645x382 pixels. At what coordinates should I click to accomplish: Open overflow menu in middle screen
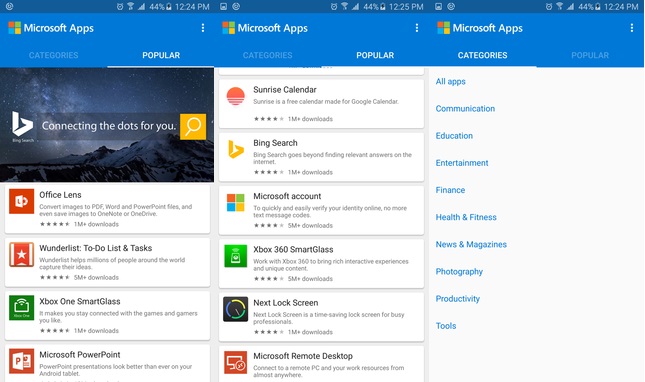(417, 28)
